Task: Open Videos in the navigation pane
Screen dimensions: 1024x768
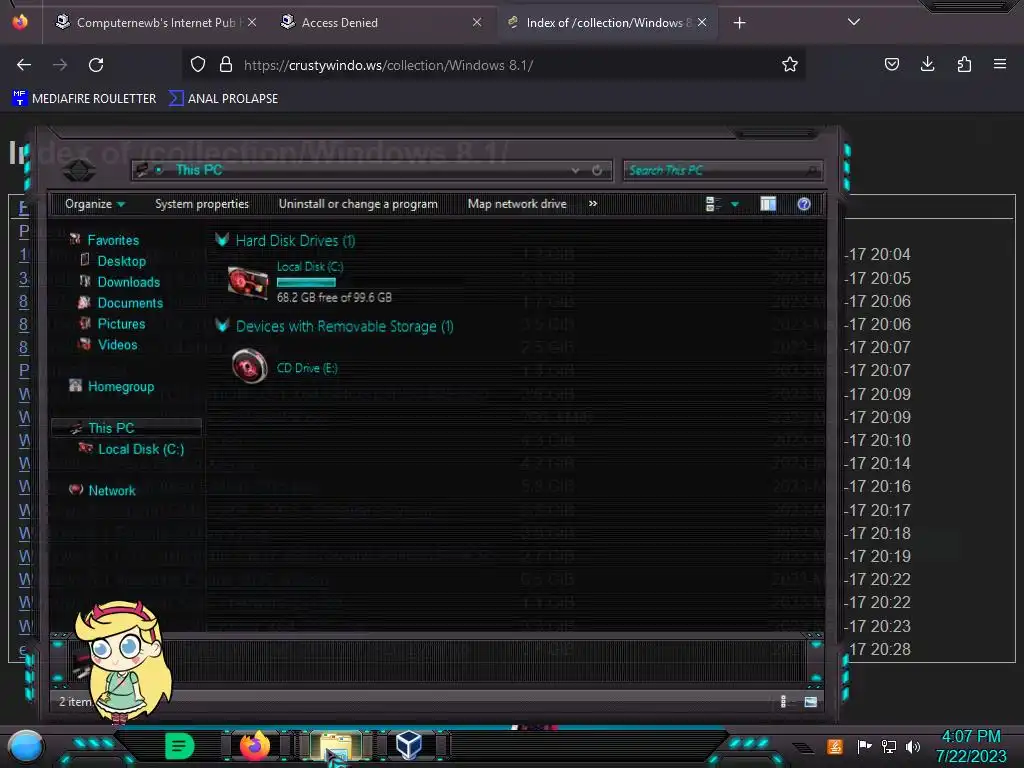Action: (118, 345)
